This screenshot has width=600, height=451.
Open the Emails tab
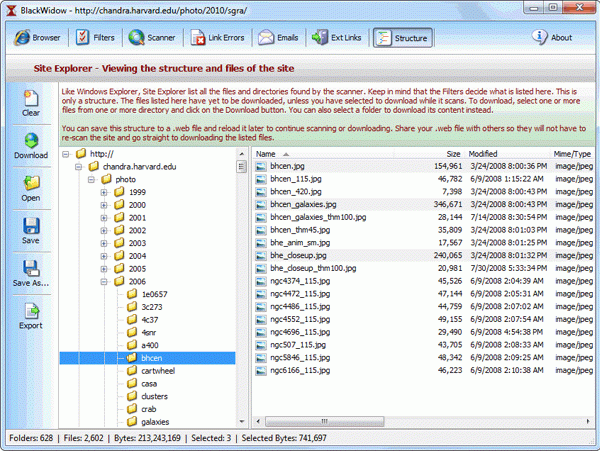coord(278,37)
